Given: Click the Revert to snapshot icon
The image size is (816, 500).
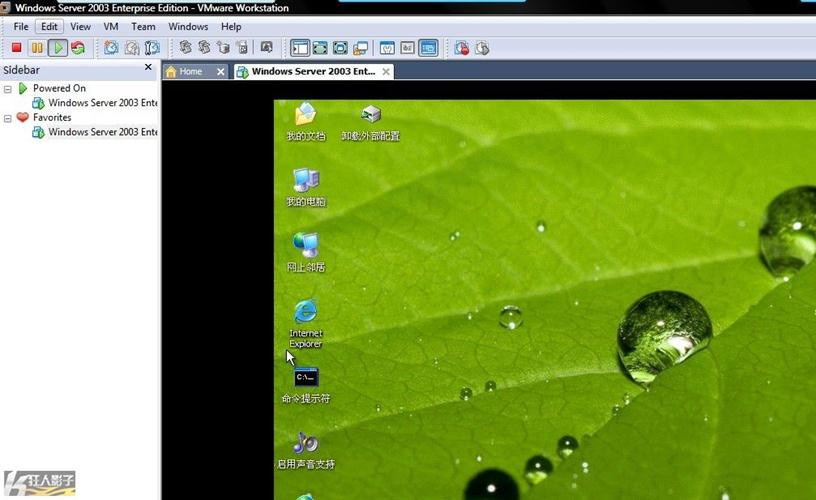Looking at the screenshot, I should (x=132, y=48).
